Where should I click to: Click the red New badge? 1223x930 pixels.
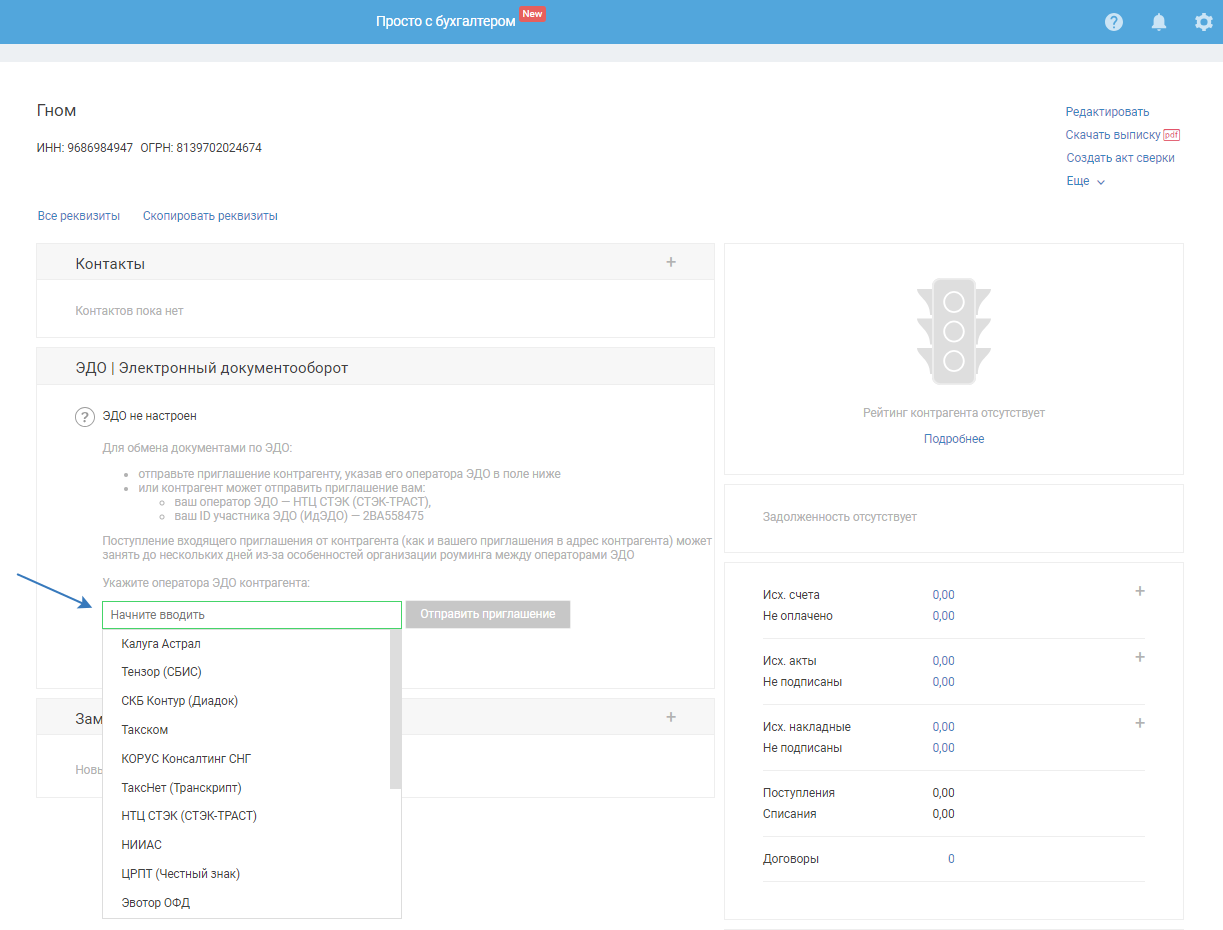532,14
